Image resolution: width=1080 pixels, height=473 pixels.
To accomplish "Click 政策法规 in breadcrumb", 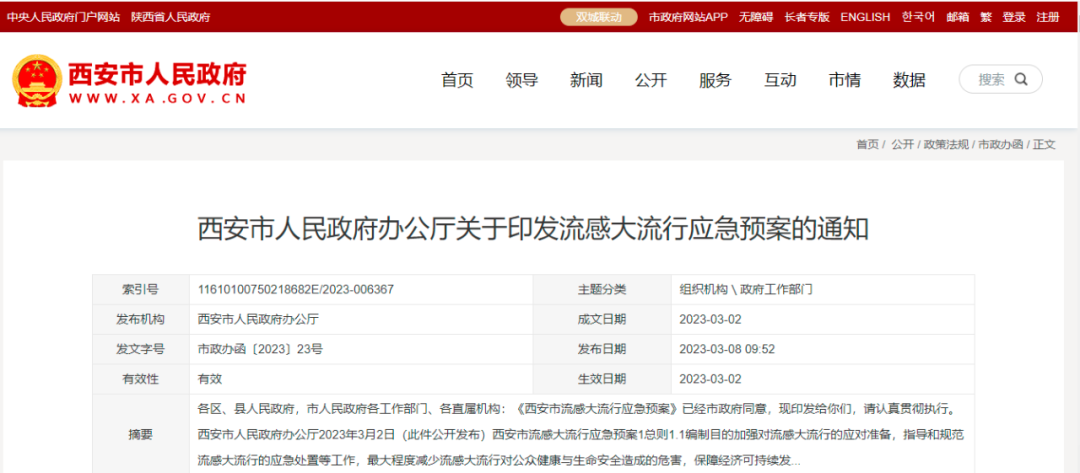I will [946, 145].
